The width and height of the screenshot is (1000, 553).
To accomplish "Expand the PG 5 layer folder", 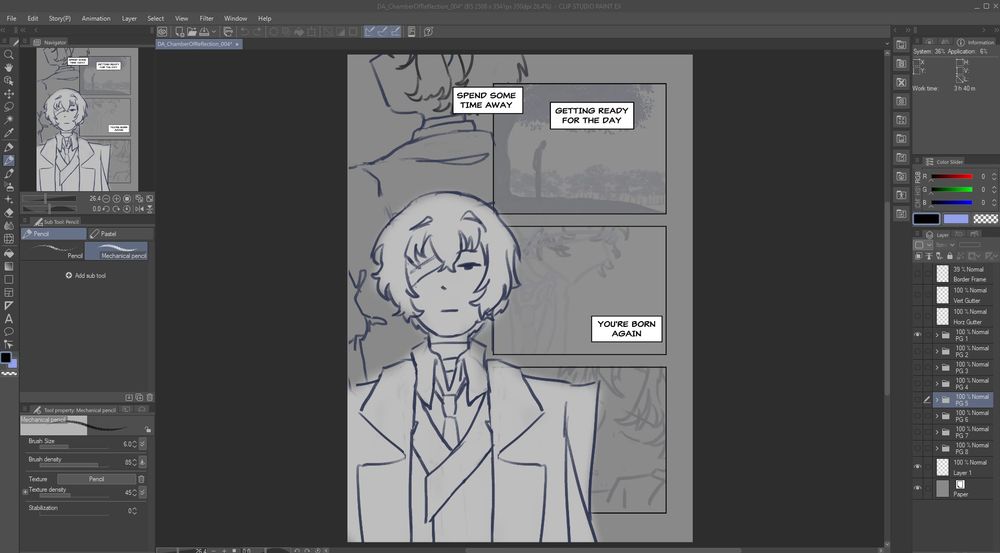I will click(x=937, y=400).
